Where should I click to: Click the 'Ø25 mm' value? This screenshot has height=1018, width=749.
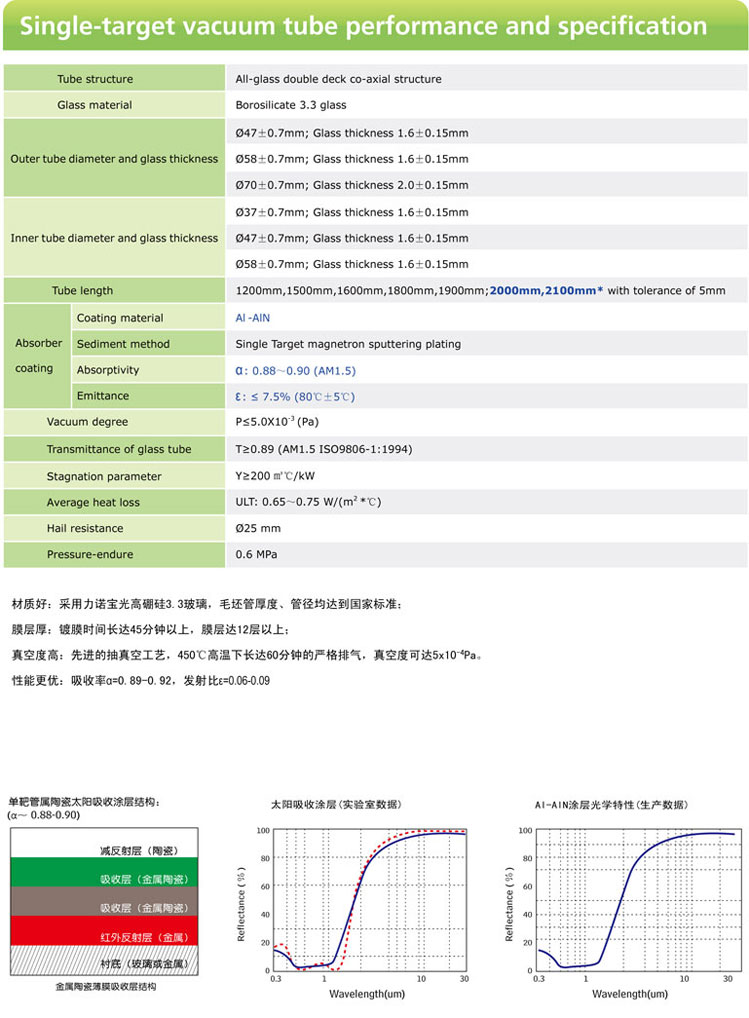pos(258,528)
